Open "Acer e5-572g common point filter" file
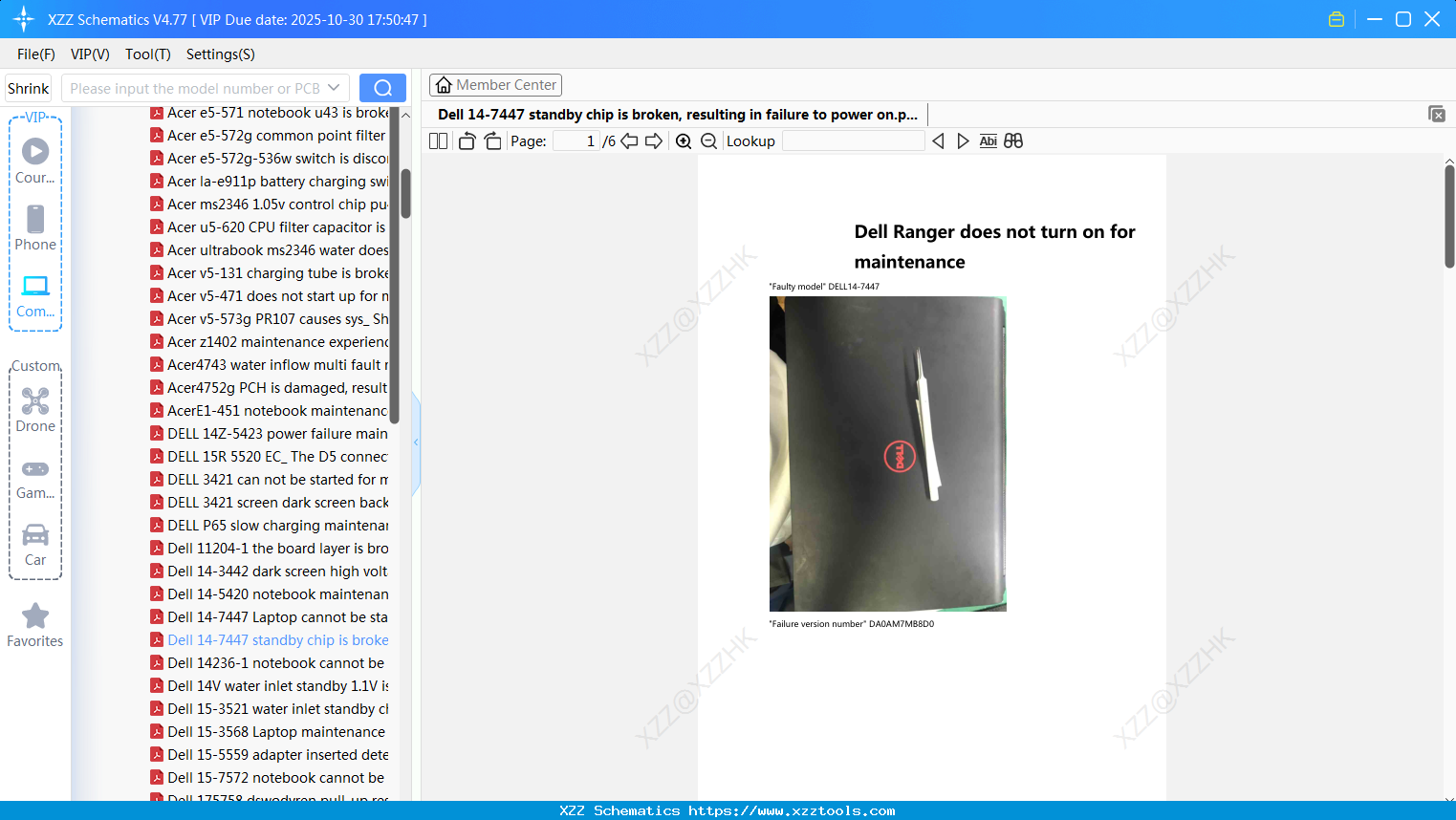 tap(270, 136)
